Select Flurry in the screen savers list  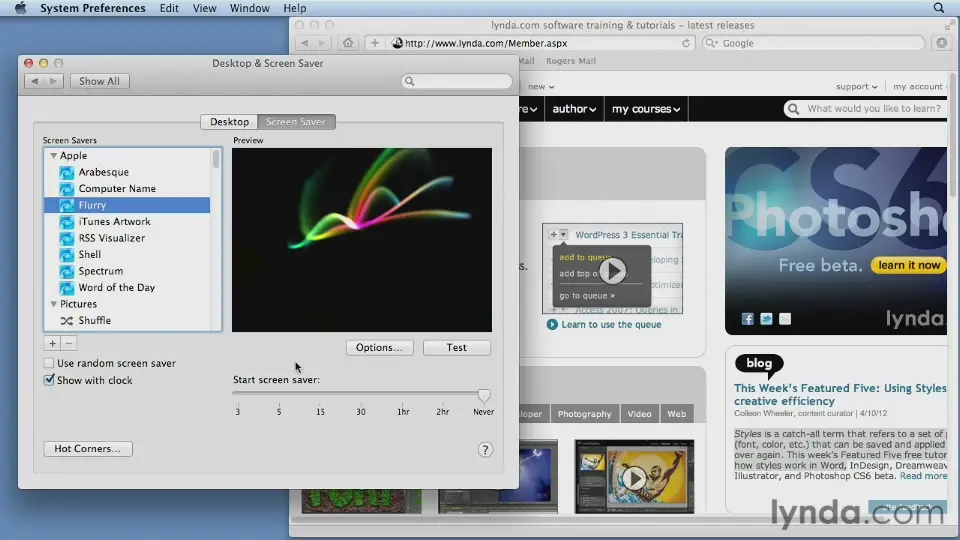(127, 205)
